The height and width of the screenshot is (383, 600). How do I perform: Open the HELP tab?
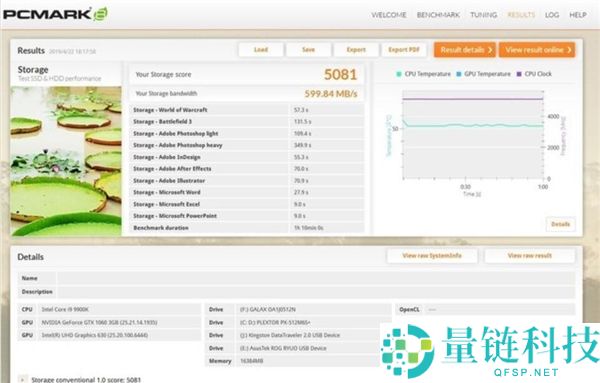click(578, 15)
